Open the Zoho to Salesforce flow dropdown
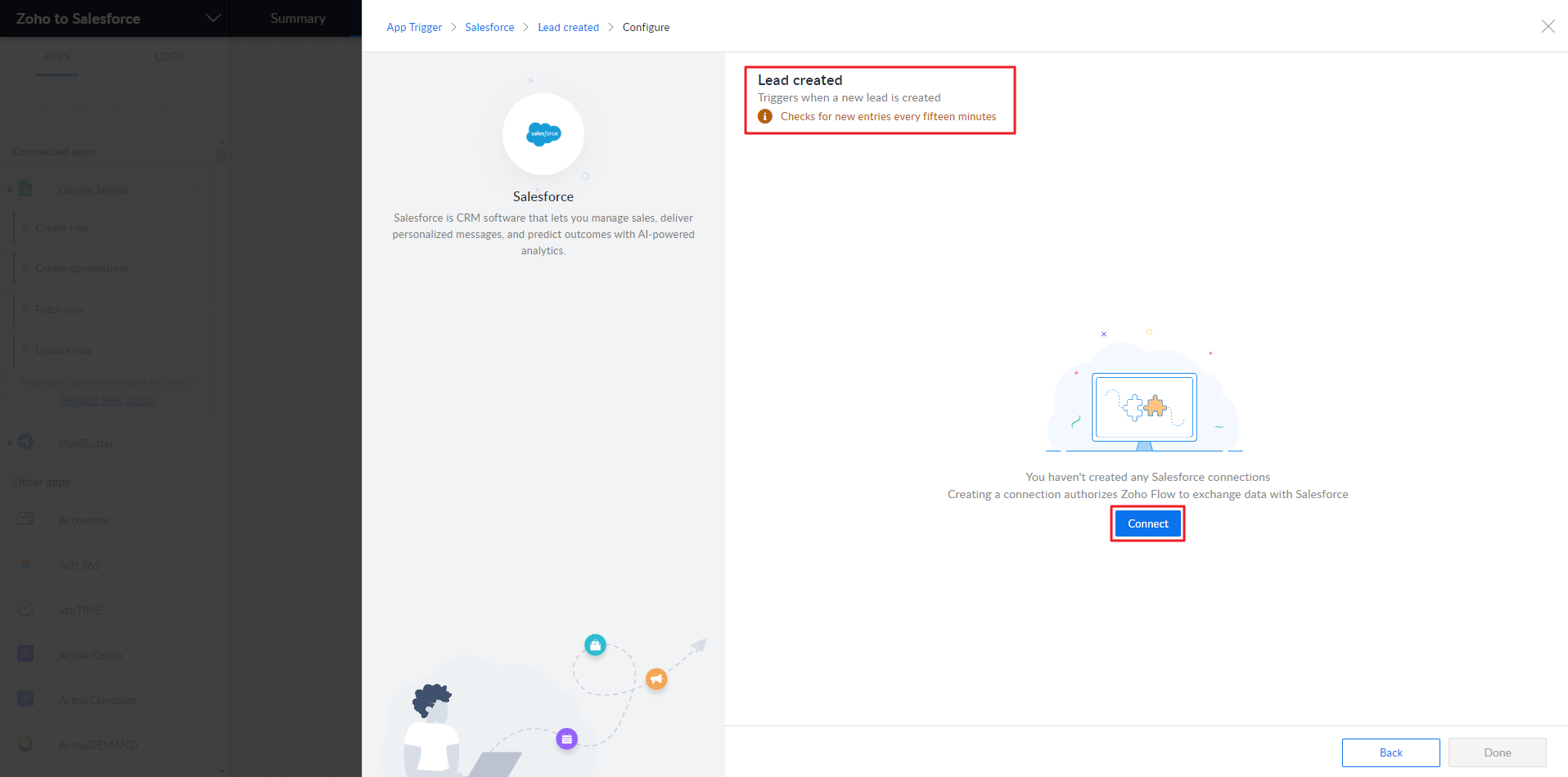 213,18
